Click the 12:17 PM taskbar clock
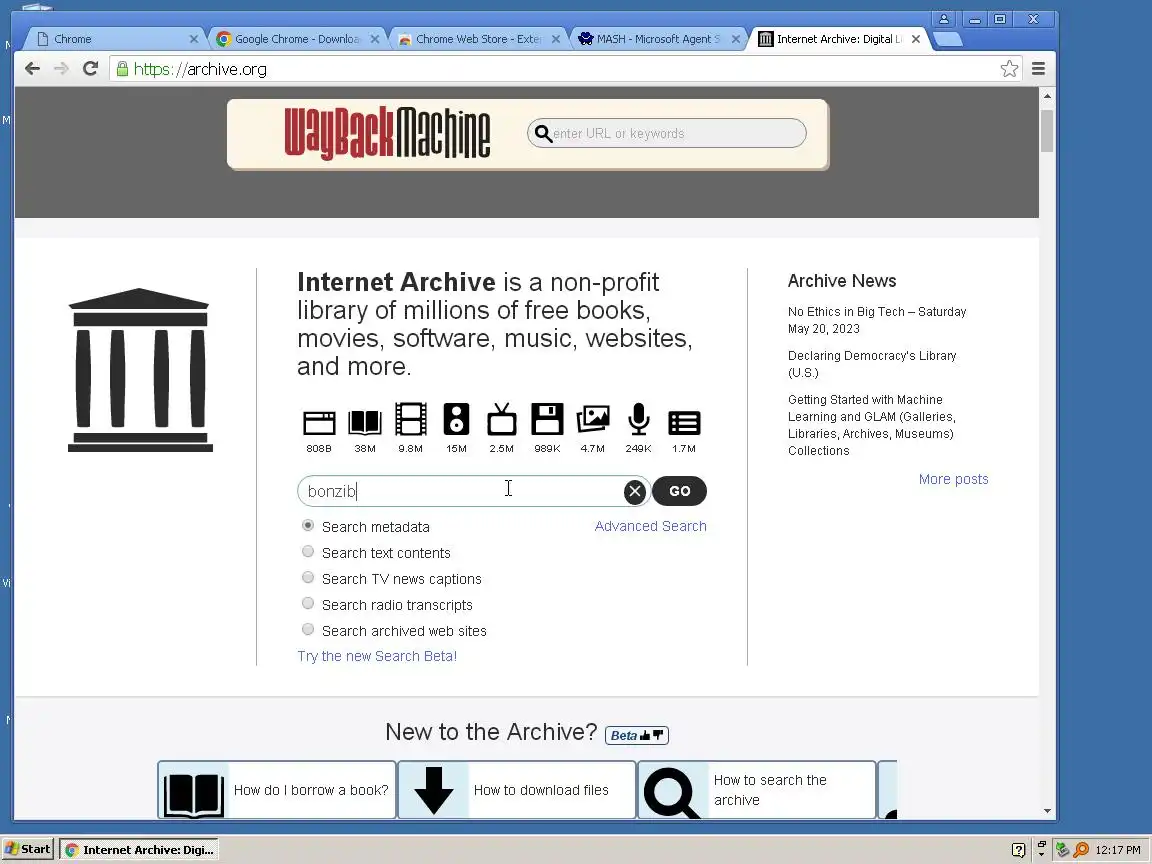 [x=1117, y=850]
